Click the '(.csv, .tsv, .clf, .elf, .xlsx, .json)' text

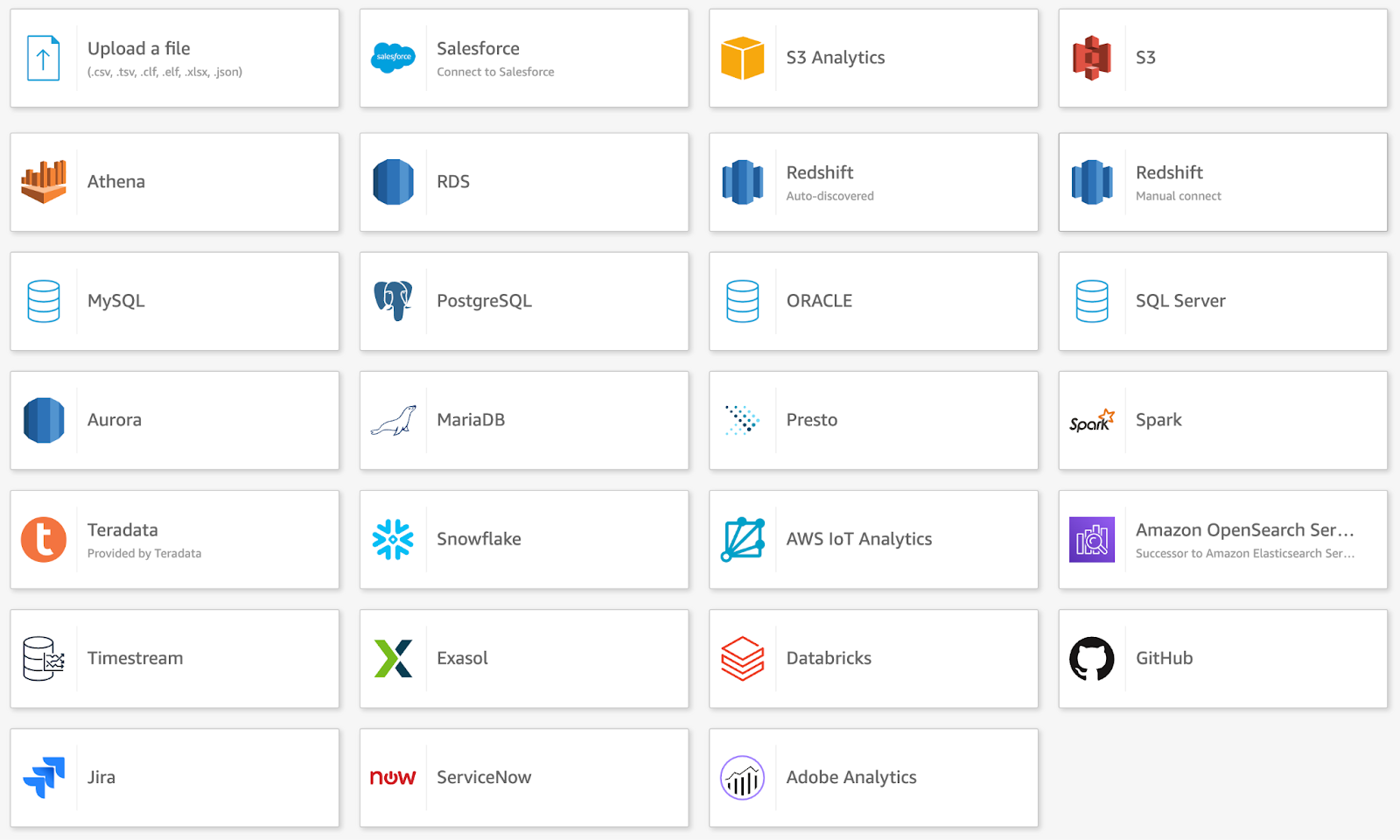164,72
